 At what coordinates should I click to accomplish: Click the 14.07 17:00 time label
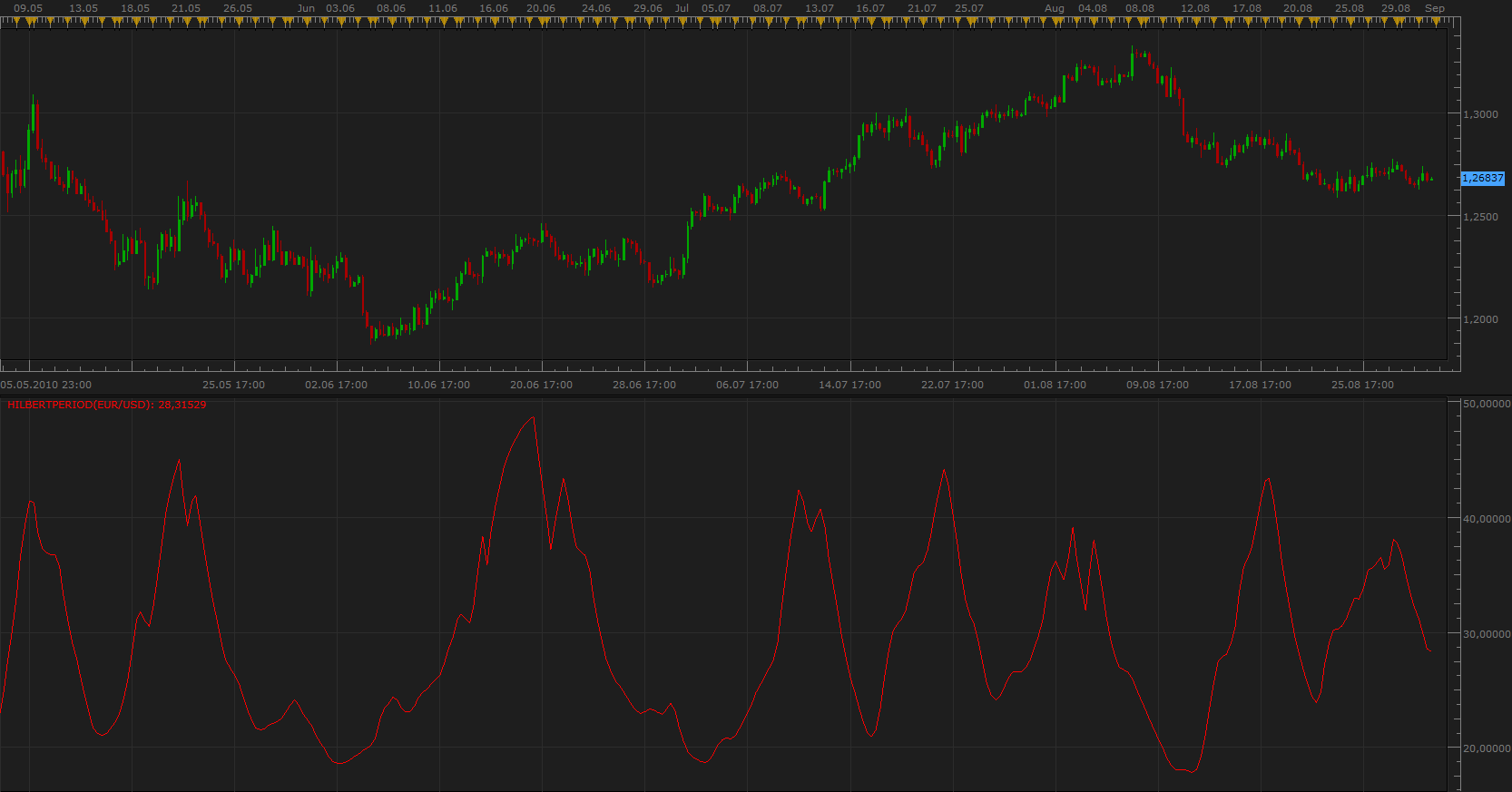850,385
